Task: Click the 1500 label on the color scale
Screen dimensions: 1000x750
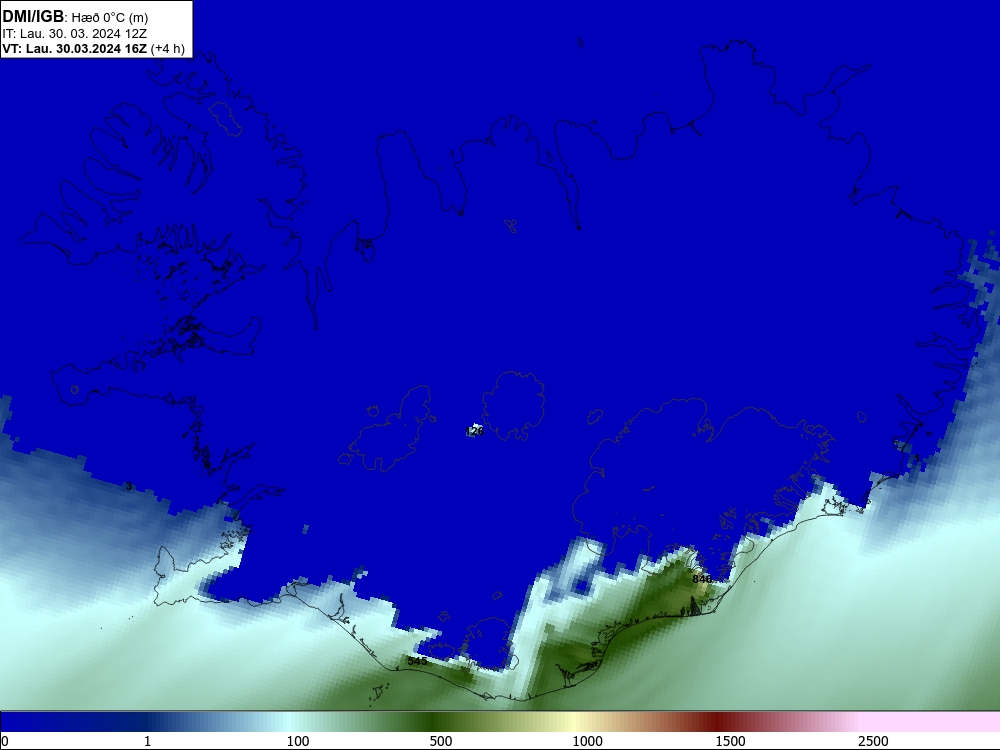Action: point(730,741)
